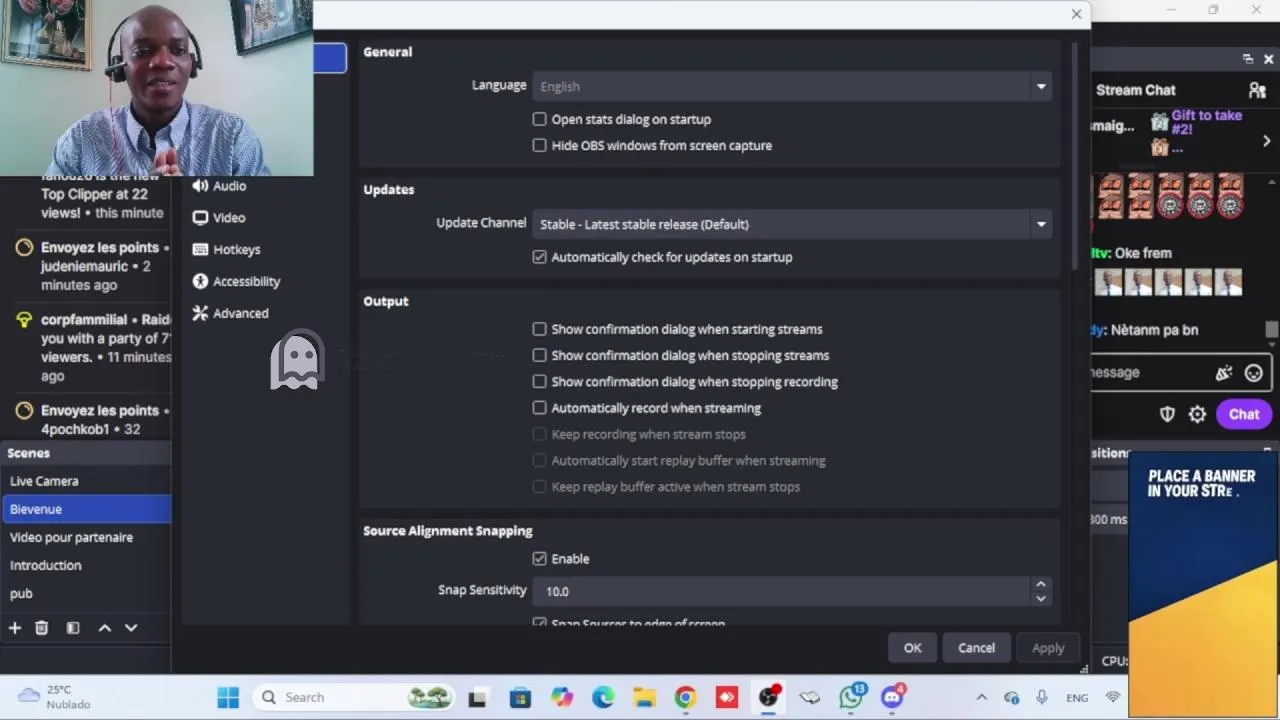Cancel the Settings dialog
1280x720 pixels.
pyautogui.click(x=976, y=648)
